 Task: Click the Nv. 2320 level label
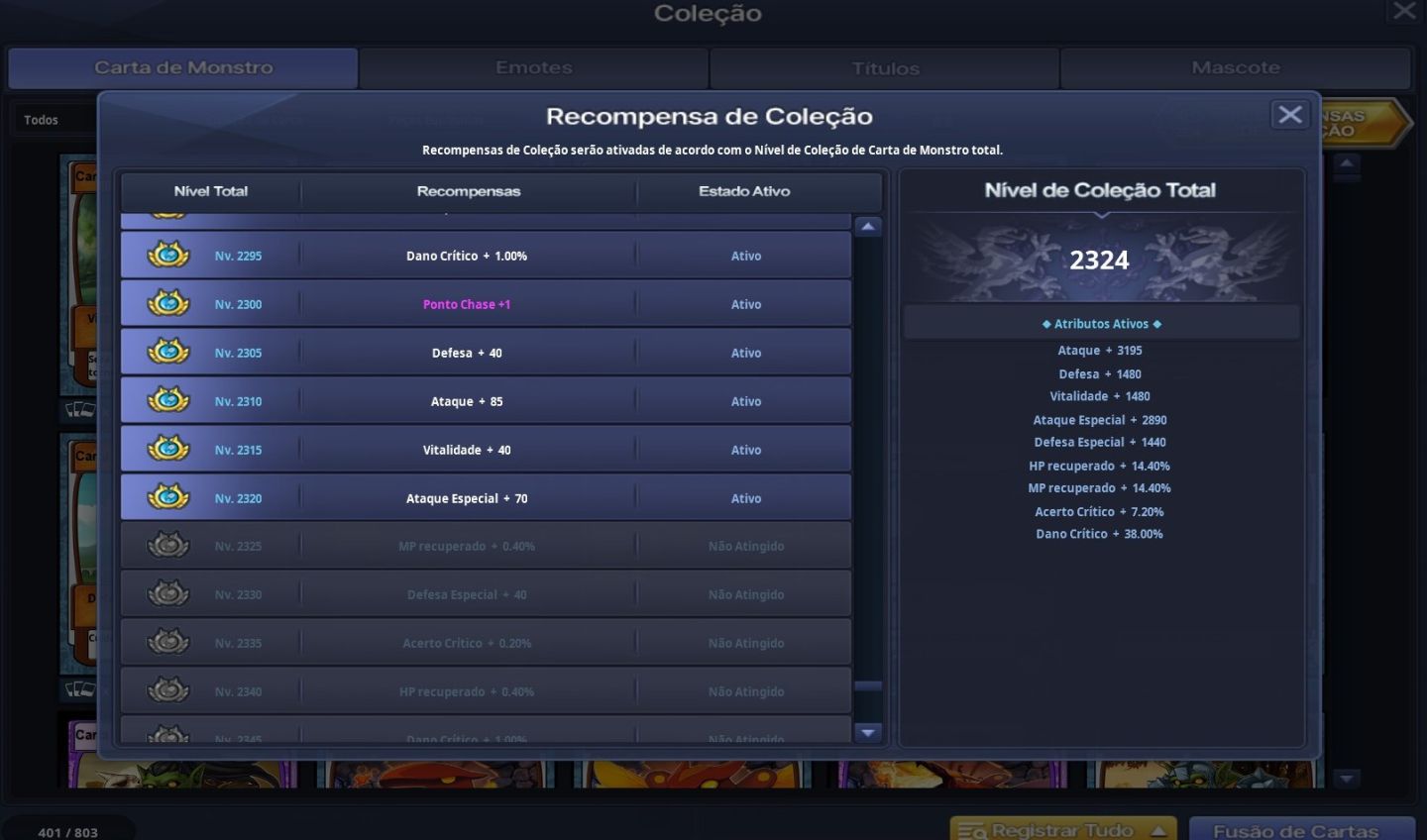[x=238, y=498]
